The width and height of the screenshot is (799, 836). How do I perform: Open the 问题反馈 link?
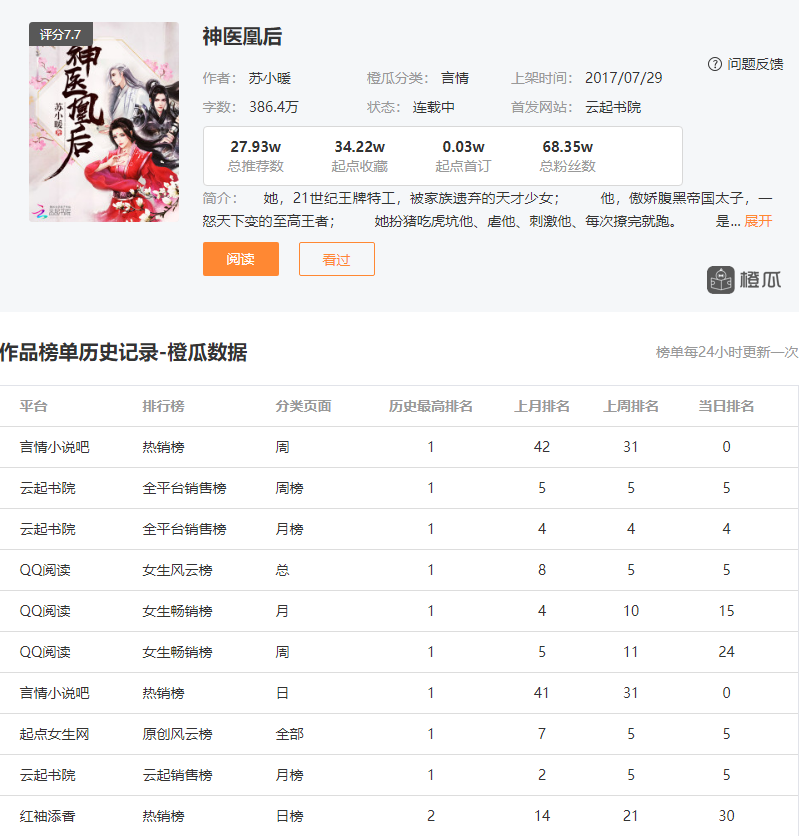point(755,64)
